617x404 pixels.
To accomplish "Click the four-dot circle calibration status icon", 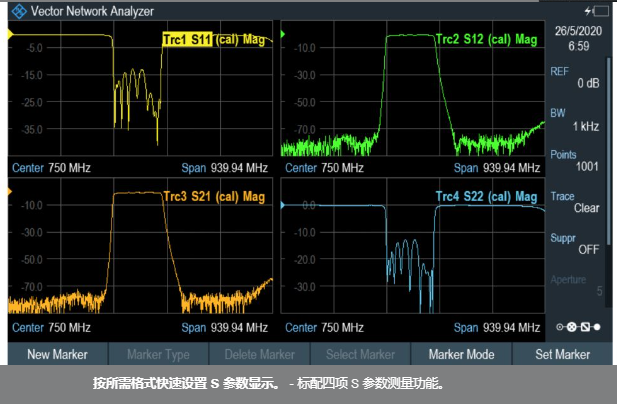I will point(572,327).
